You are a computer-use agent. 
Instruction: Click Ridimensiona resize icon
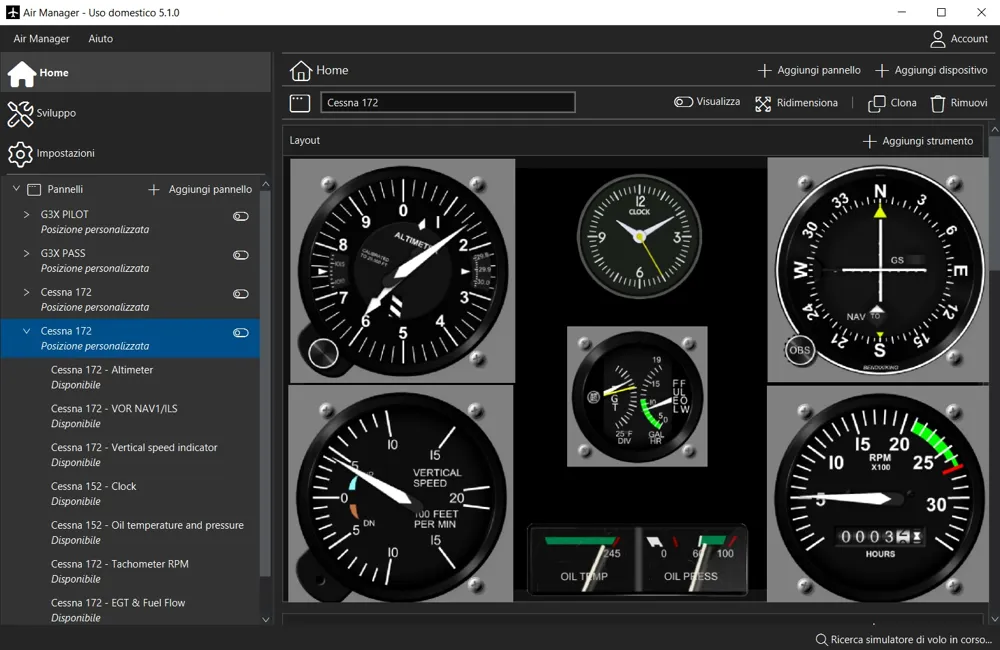[x=763, y=103]
